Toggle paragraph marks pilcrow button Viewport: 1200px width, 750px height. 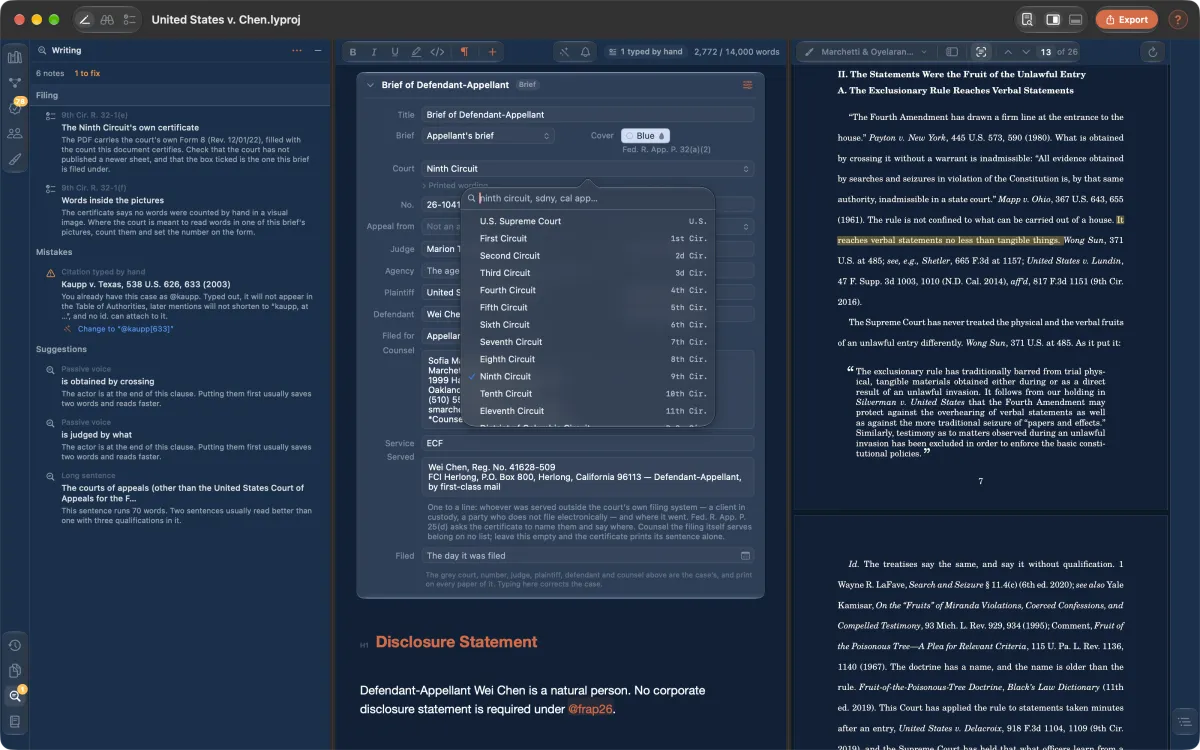pos(464,51)
